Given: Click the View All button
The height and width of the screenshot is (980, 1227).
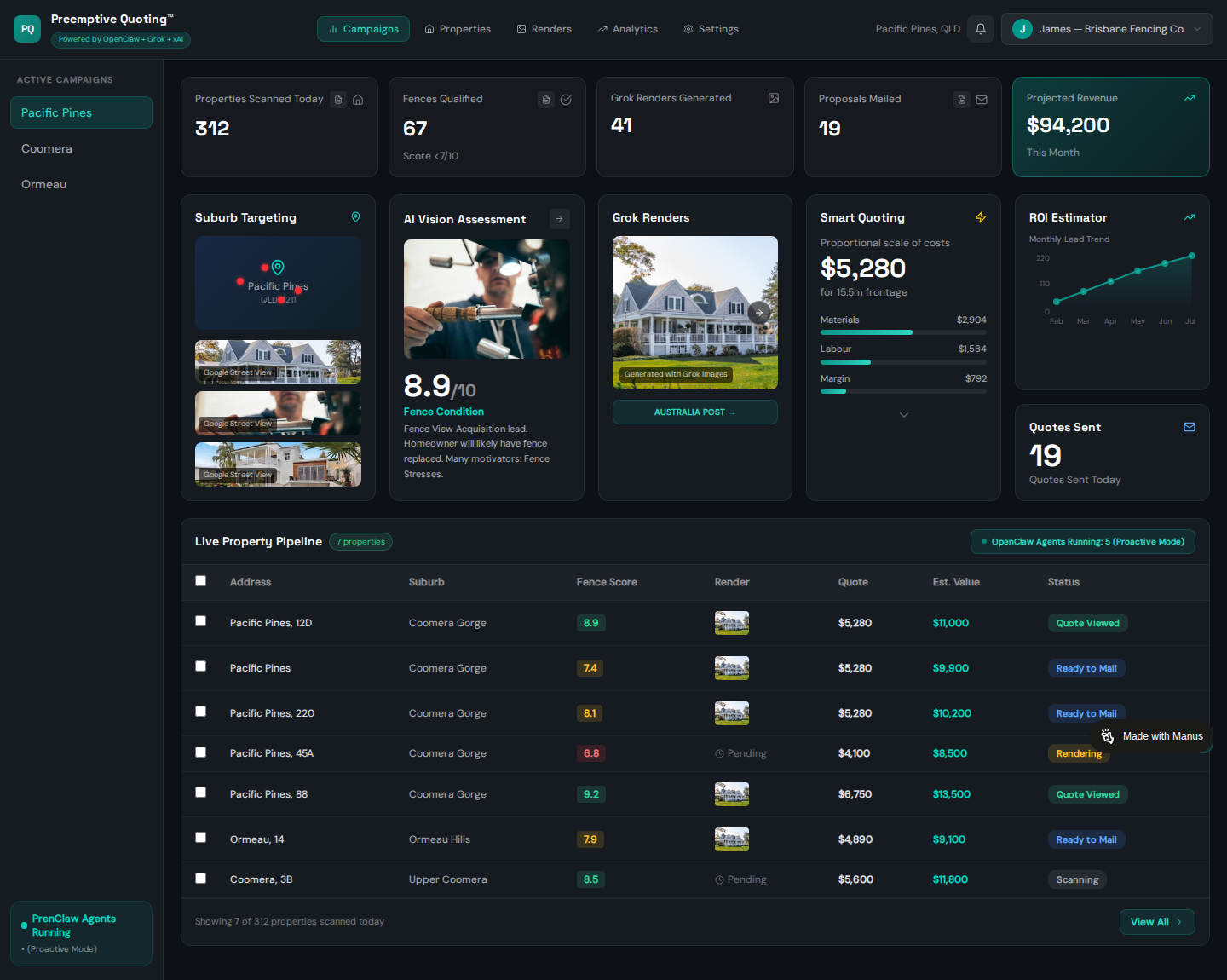Looking at the screenshot, I should click(1157, 922).
